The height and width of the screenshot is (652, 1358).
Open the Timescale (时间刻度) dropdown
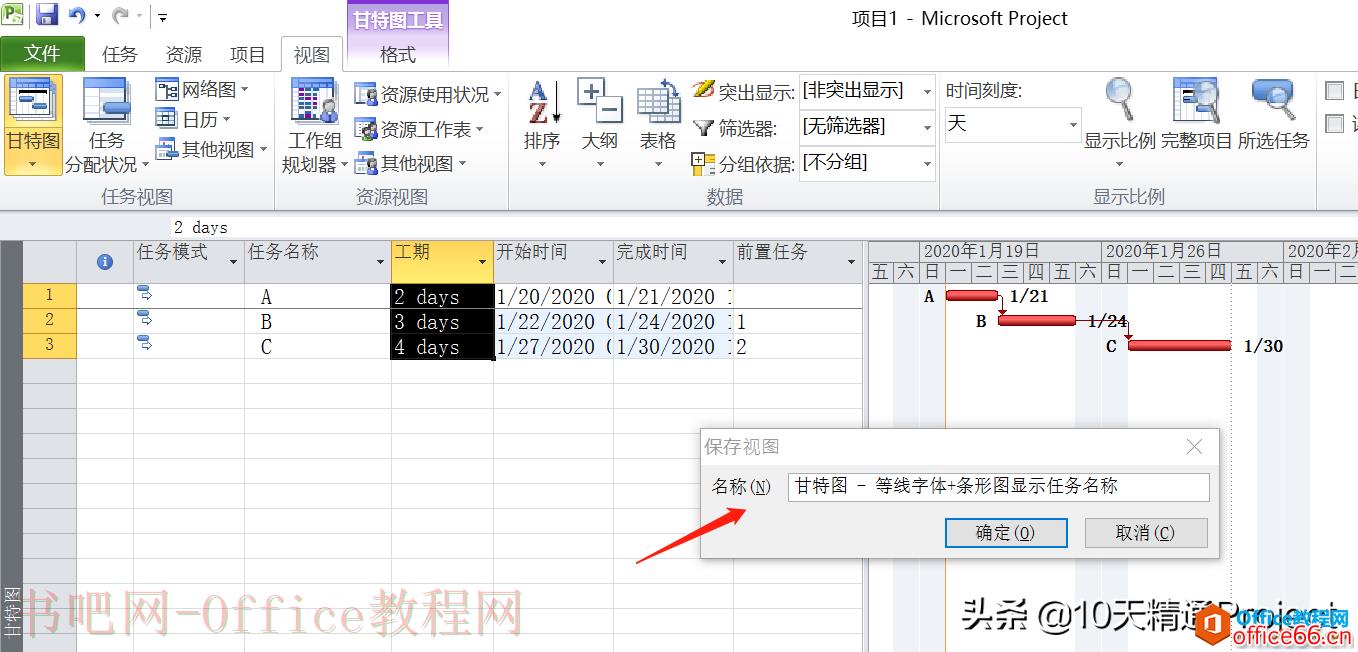(x=1073, y=125)
